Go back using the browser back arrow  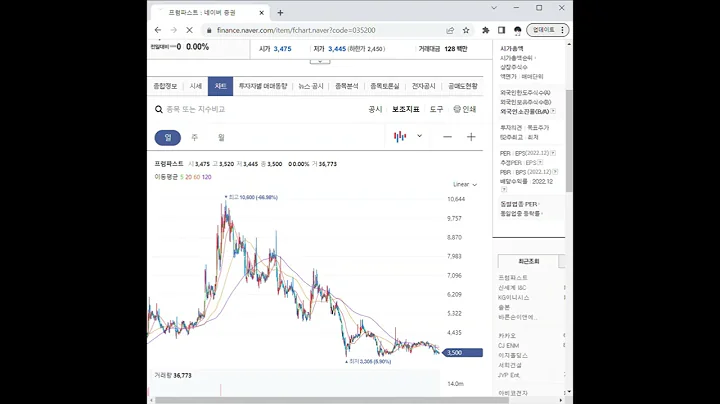tap(158, 30)
